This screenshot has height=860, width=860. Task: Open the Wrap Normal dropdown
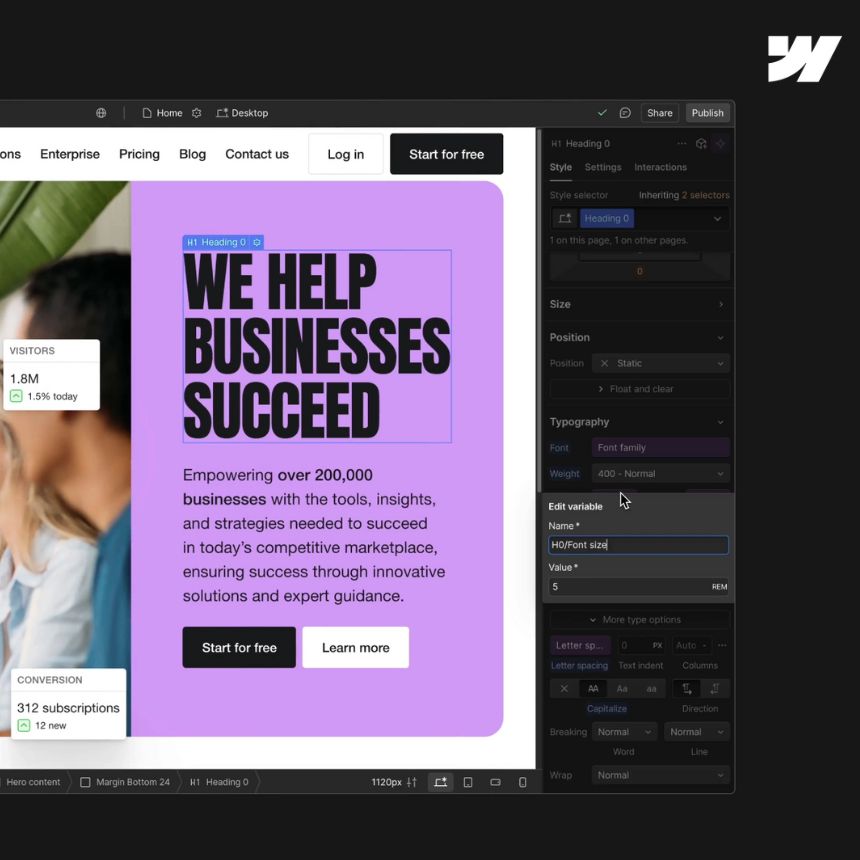tap(660, 776)
